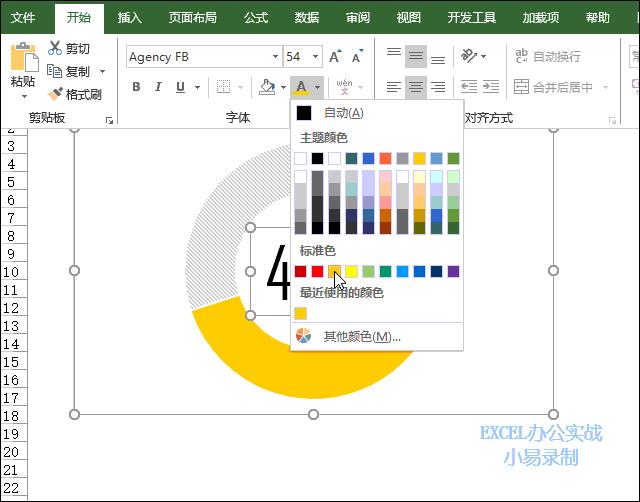
Task: Click the Paste clipboard icon
Action: [x=24, y=57]
